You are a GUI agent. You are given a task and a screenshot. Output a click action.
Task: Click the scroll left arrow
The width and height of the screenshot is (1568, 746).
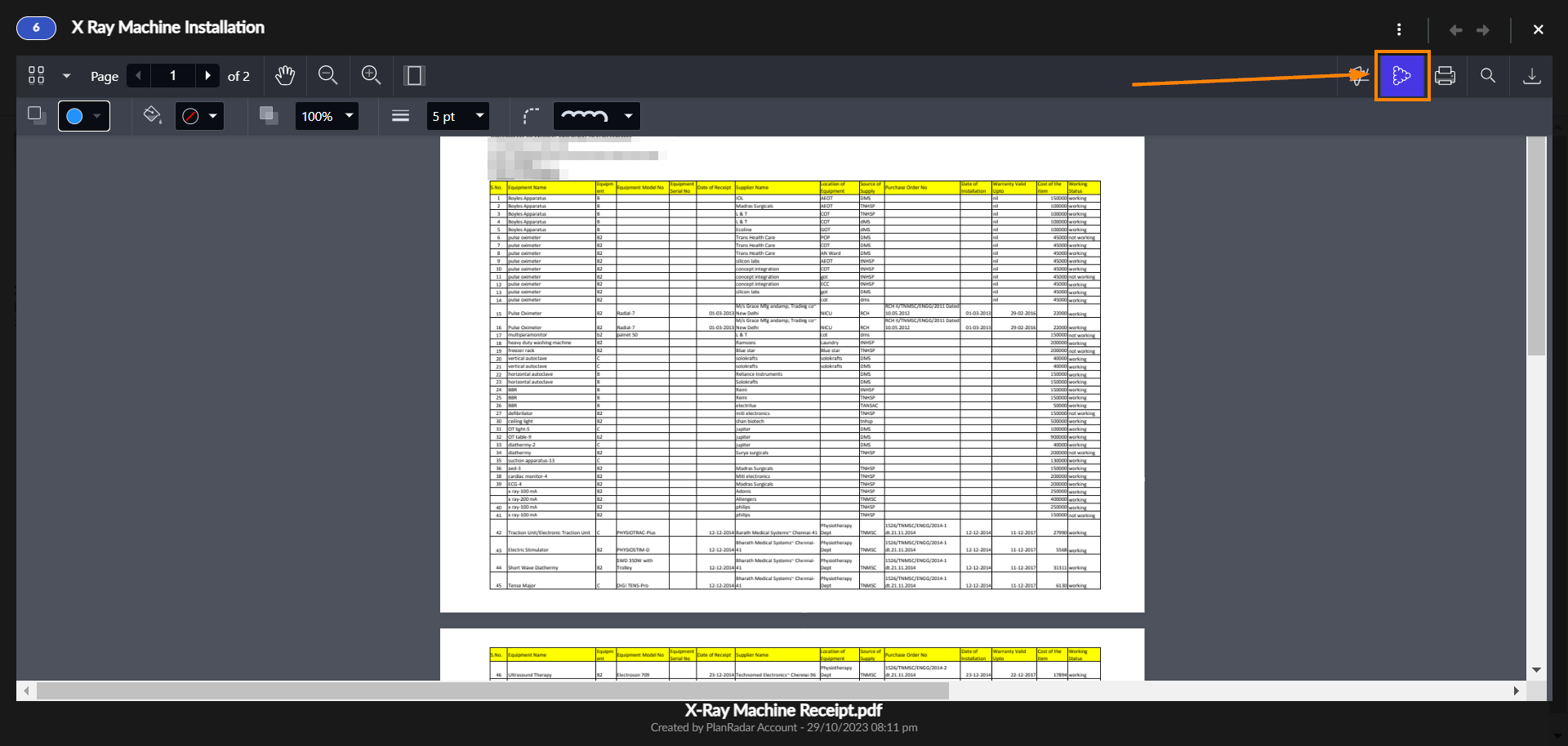[x=26, y=690]
